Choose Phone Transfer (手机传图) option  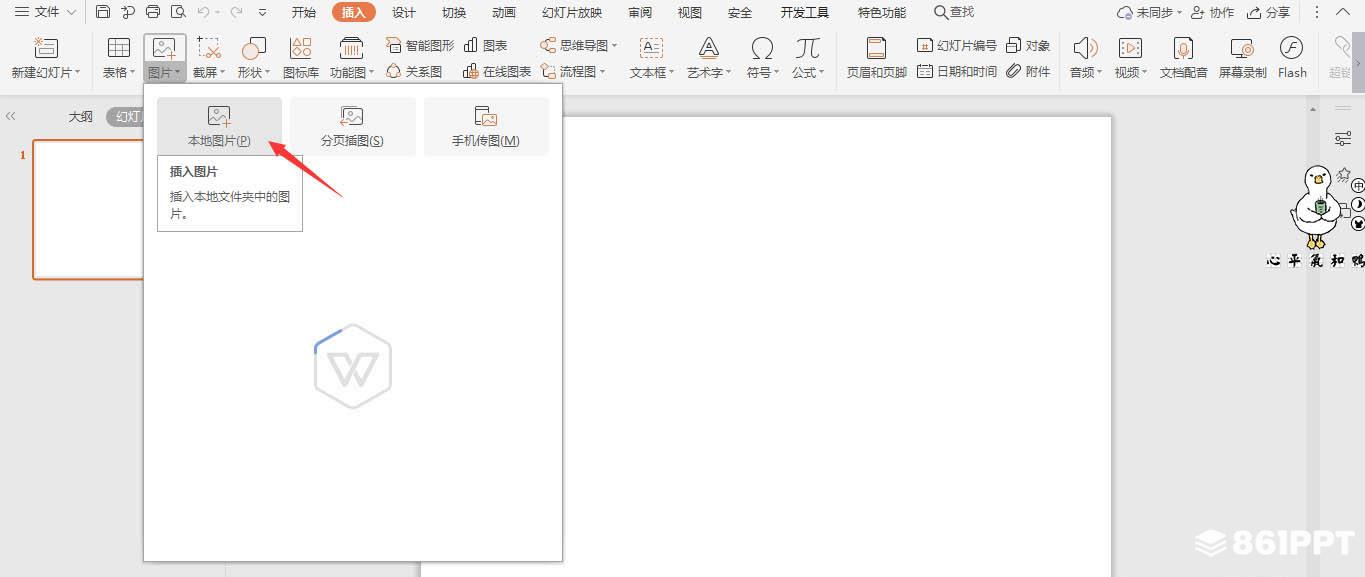[x=486, y=126]
